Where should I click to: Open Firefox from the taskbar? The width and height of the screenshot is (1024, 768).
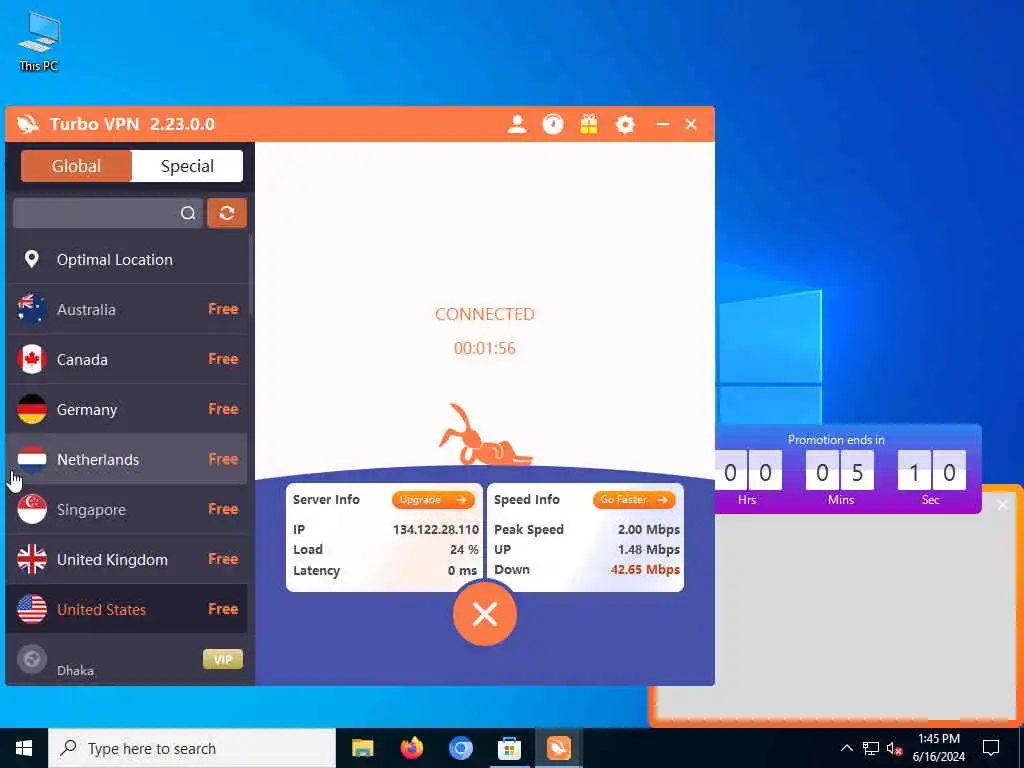[x=411, y=748]
